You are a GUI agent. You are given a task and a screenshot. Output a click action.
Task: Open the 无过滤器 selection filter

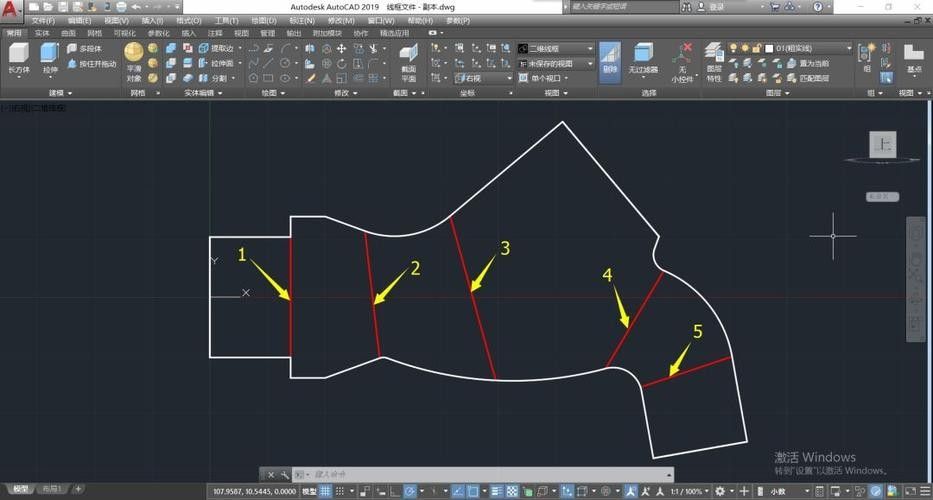(x=643, y=58)
